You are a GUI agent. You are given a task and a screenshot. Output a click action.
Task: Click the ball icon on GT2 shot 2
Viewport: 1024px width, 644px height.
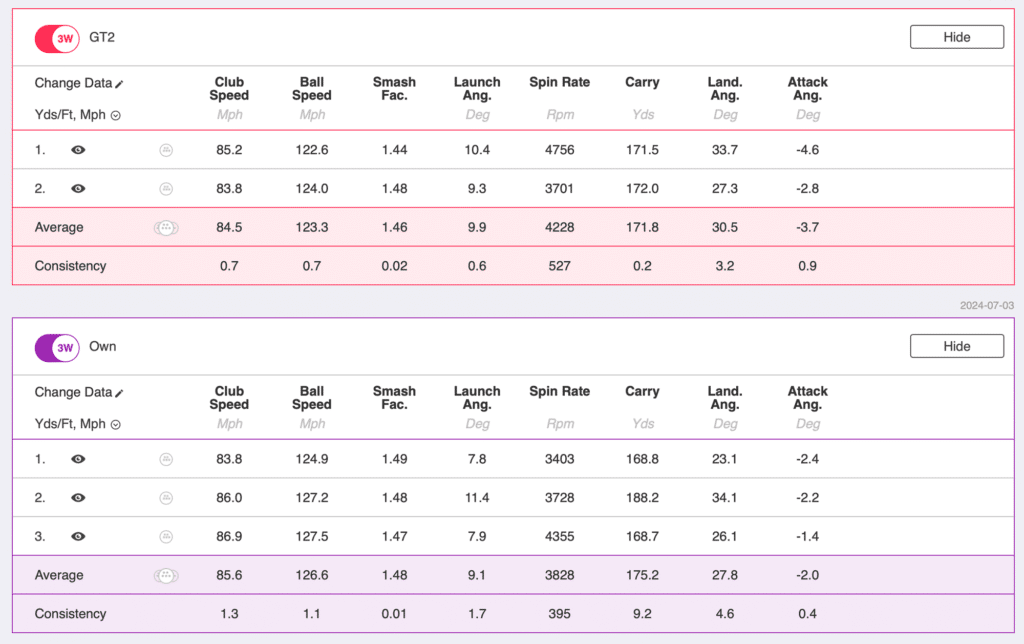(x=166, y=189)
